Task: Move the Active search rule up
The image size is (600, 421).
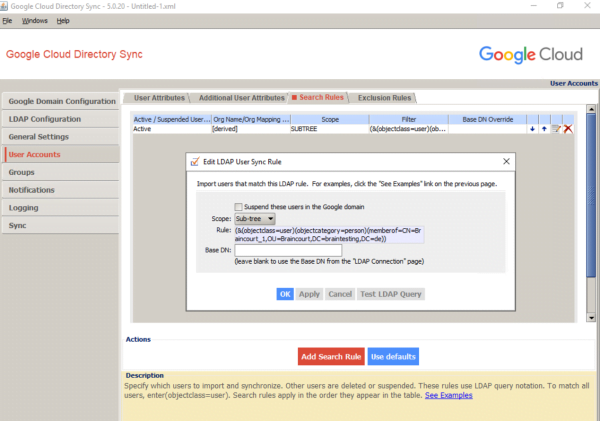Action: pyautogui.click(x=544, y=129)
